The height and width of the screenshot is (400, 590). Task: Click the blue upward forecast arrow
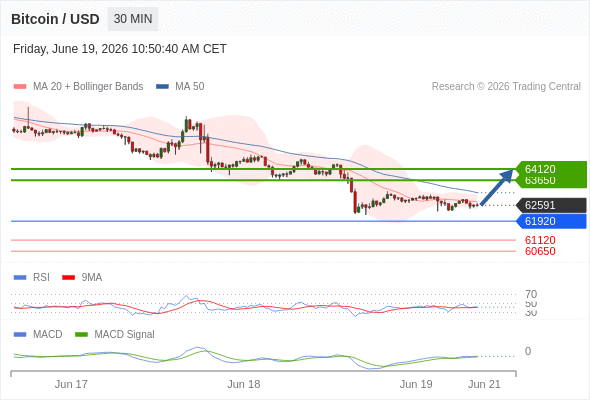pyautogui.click(x=497, y=187)
